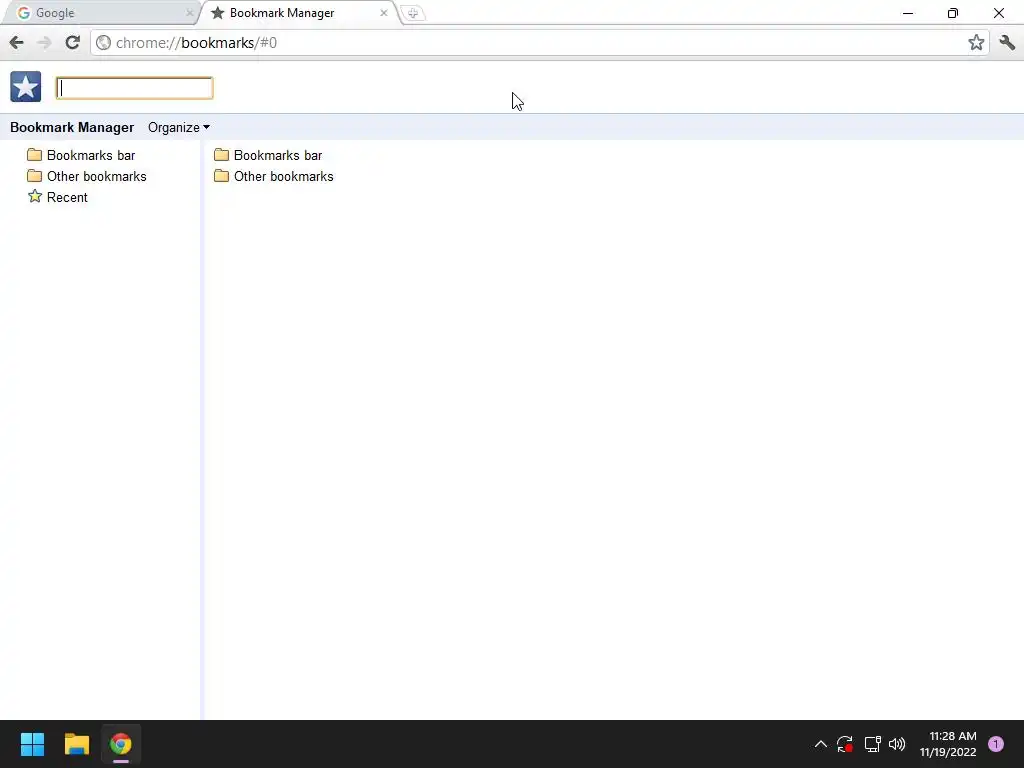
Task: Click the Other bookmarks folder icon in the tree
Action: click(x=35, y=176)
